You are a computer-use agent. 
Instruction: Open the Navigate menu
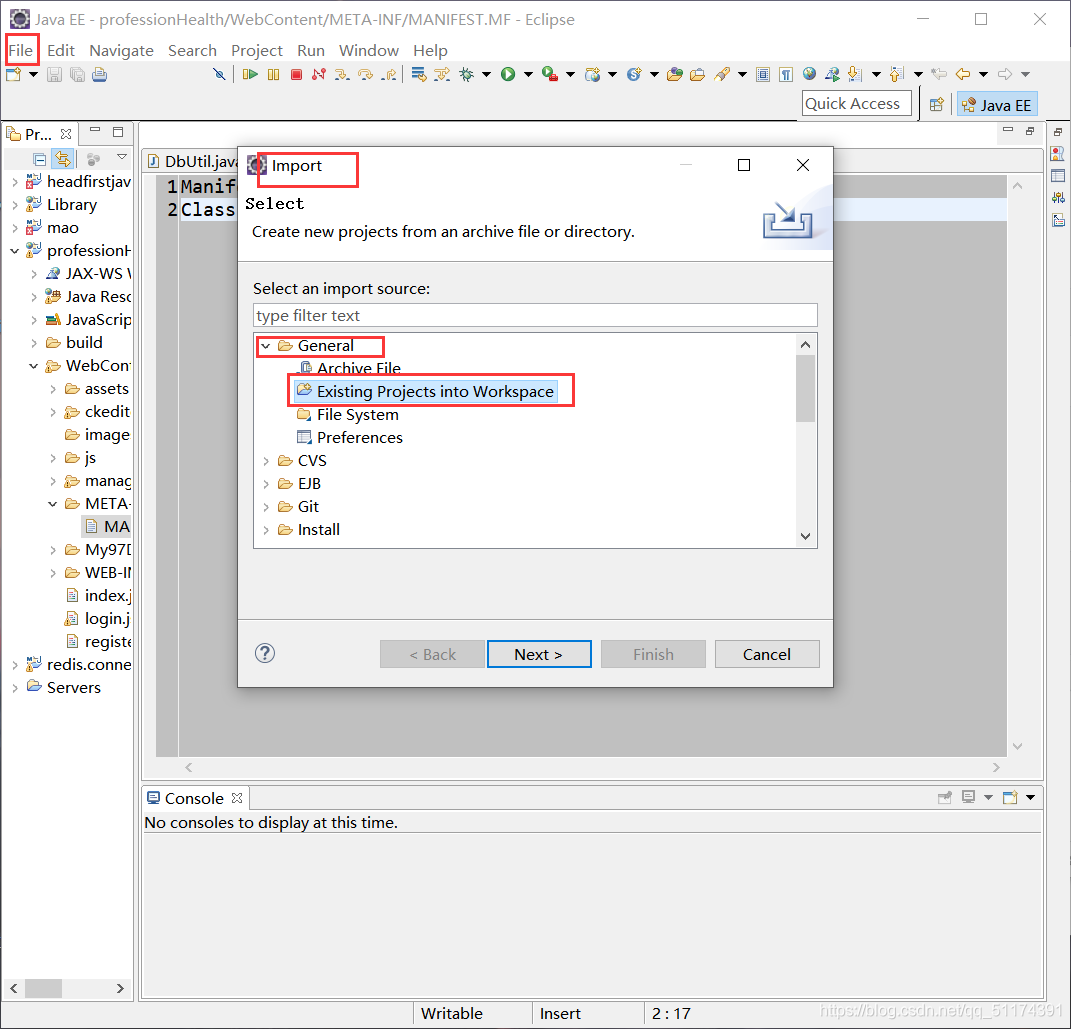coord(122,51)
